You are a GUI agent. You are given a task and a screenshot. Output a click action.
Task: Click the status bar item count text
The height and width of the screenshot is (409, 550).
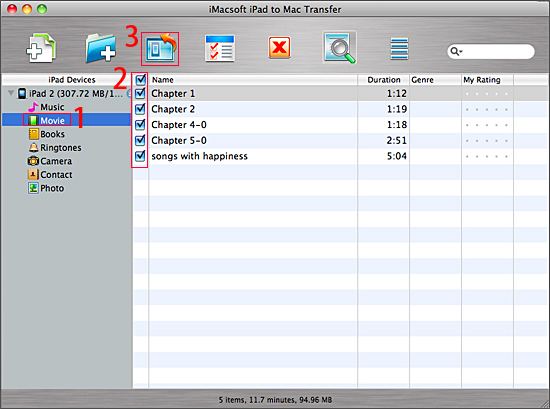[x=275, y=400]
